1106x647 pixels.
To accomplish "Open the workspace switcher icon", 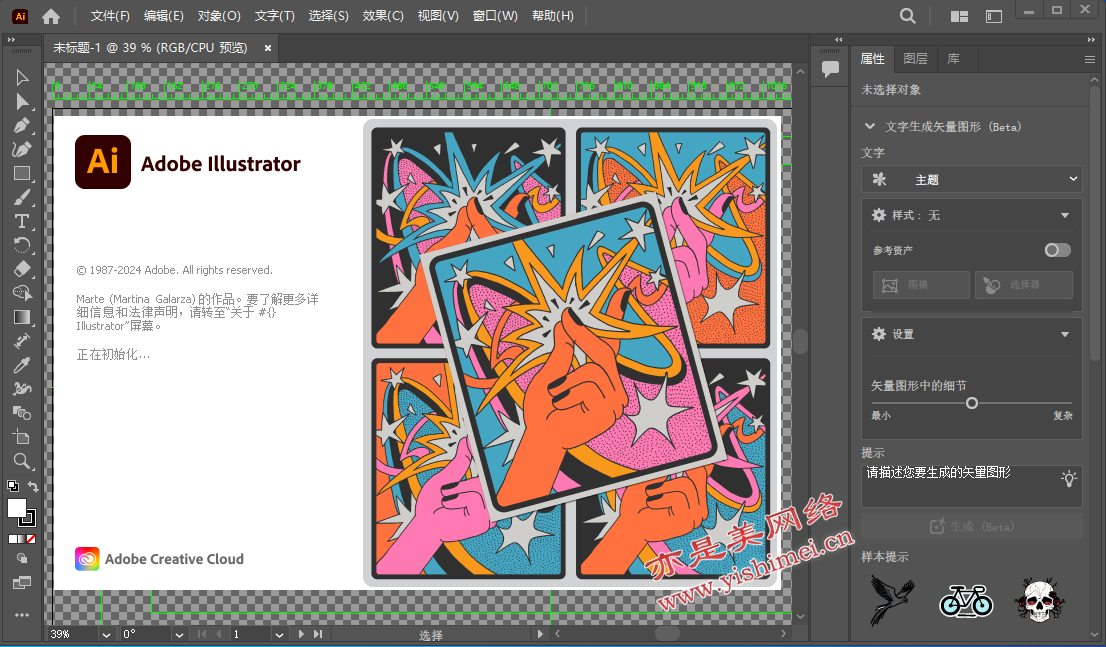I will pos(994,16).
